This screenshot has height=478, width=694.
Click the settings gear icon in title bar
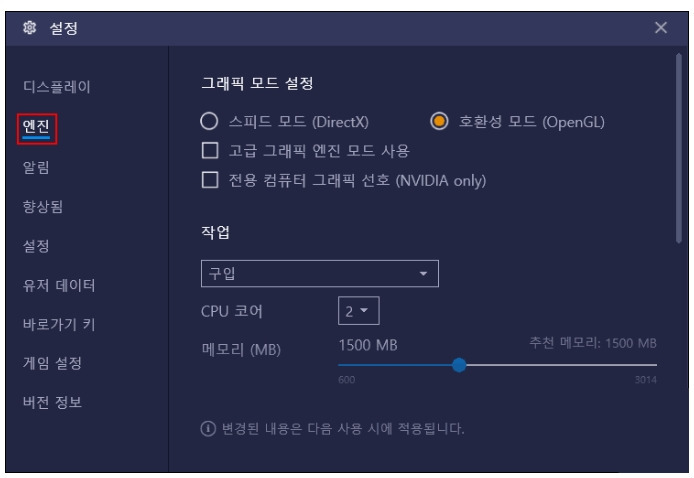[x=29, y=27]
